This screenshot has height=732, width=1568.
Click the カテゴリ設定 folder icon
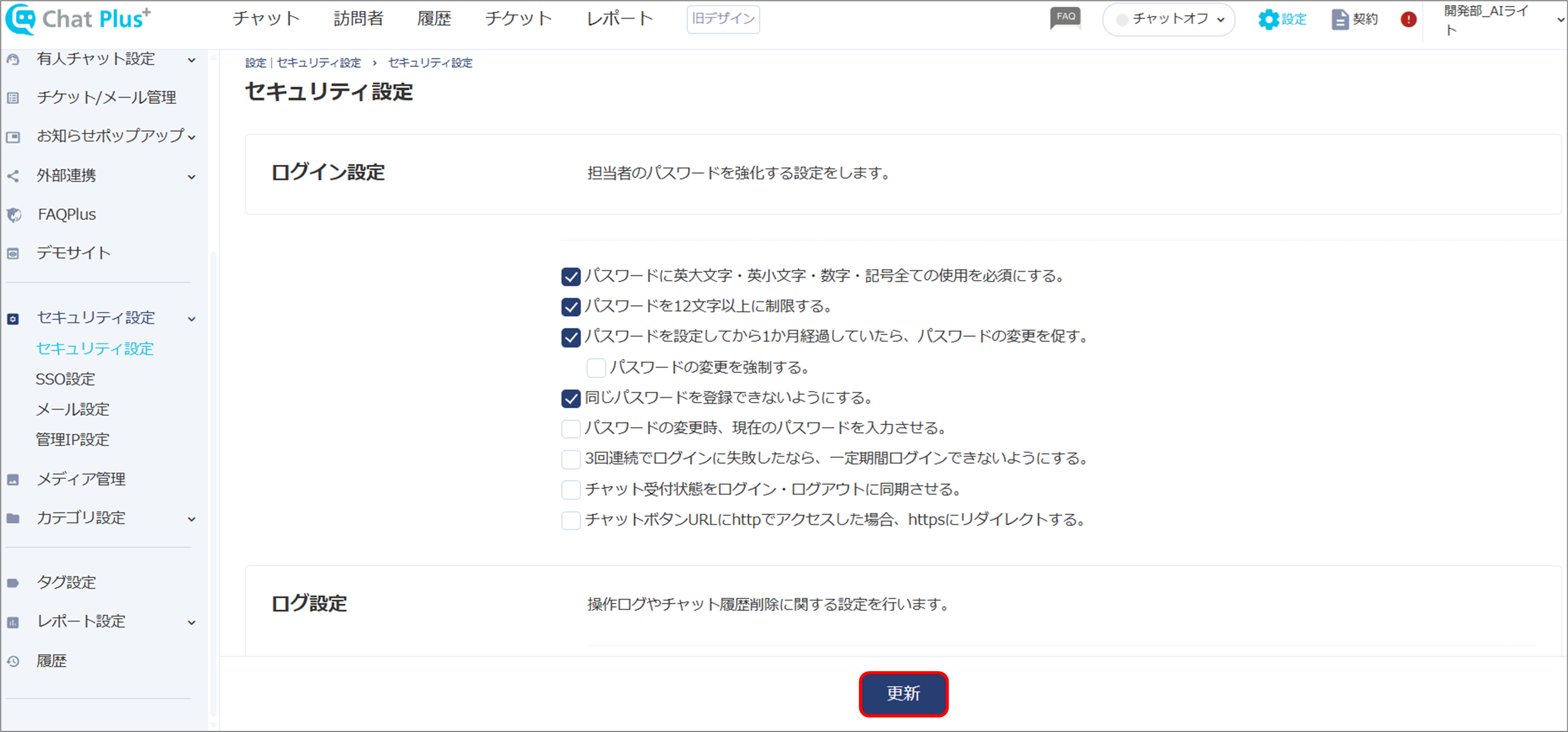[x=13, y=518]
